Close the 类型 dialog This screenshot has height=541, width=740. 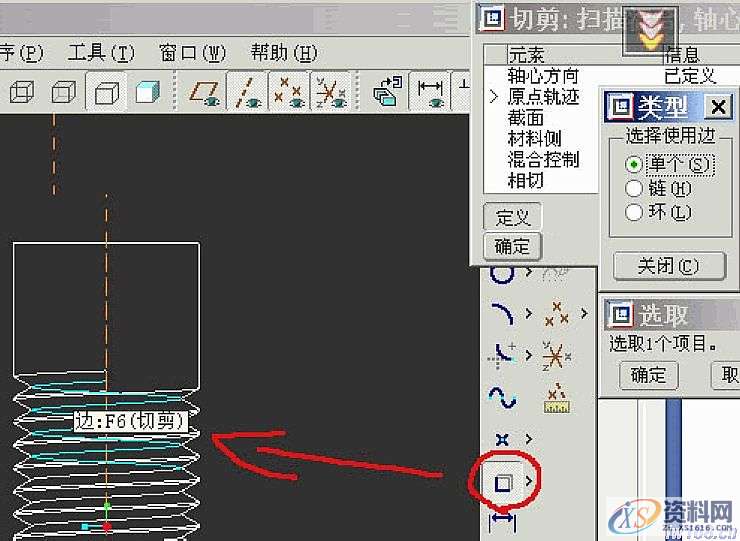(718, 107)
